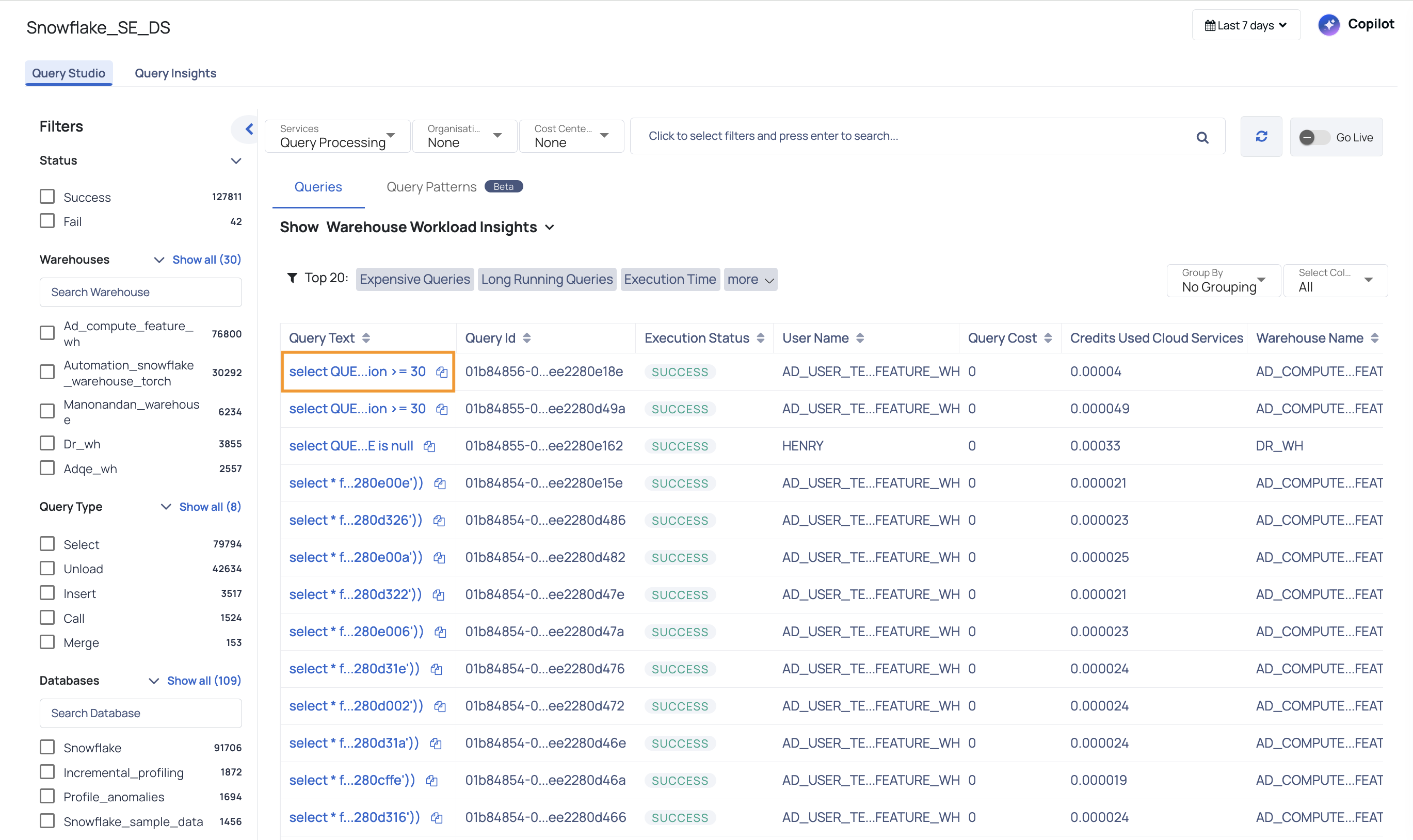
Task: Open the Last 7 days date dropdown
Action: coord(1246,25)
